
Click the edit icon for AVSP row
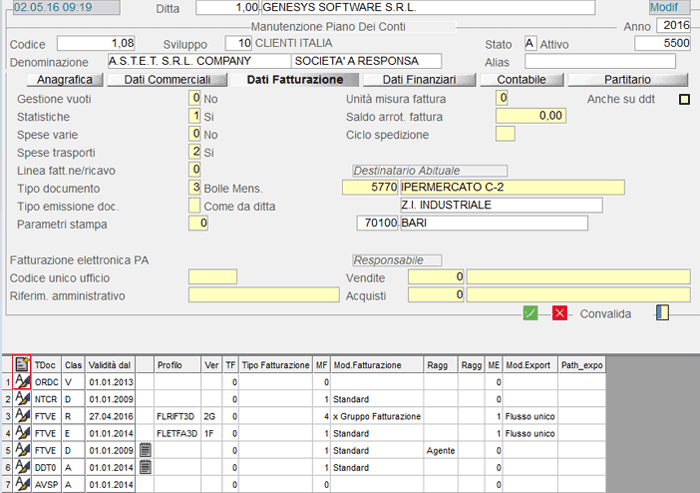coord(22,484)
